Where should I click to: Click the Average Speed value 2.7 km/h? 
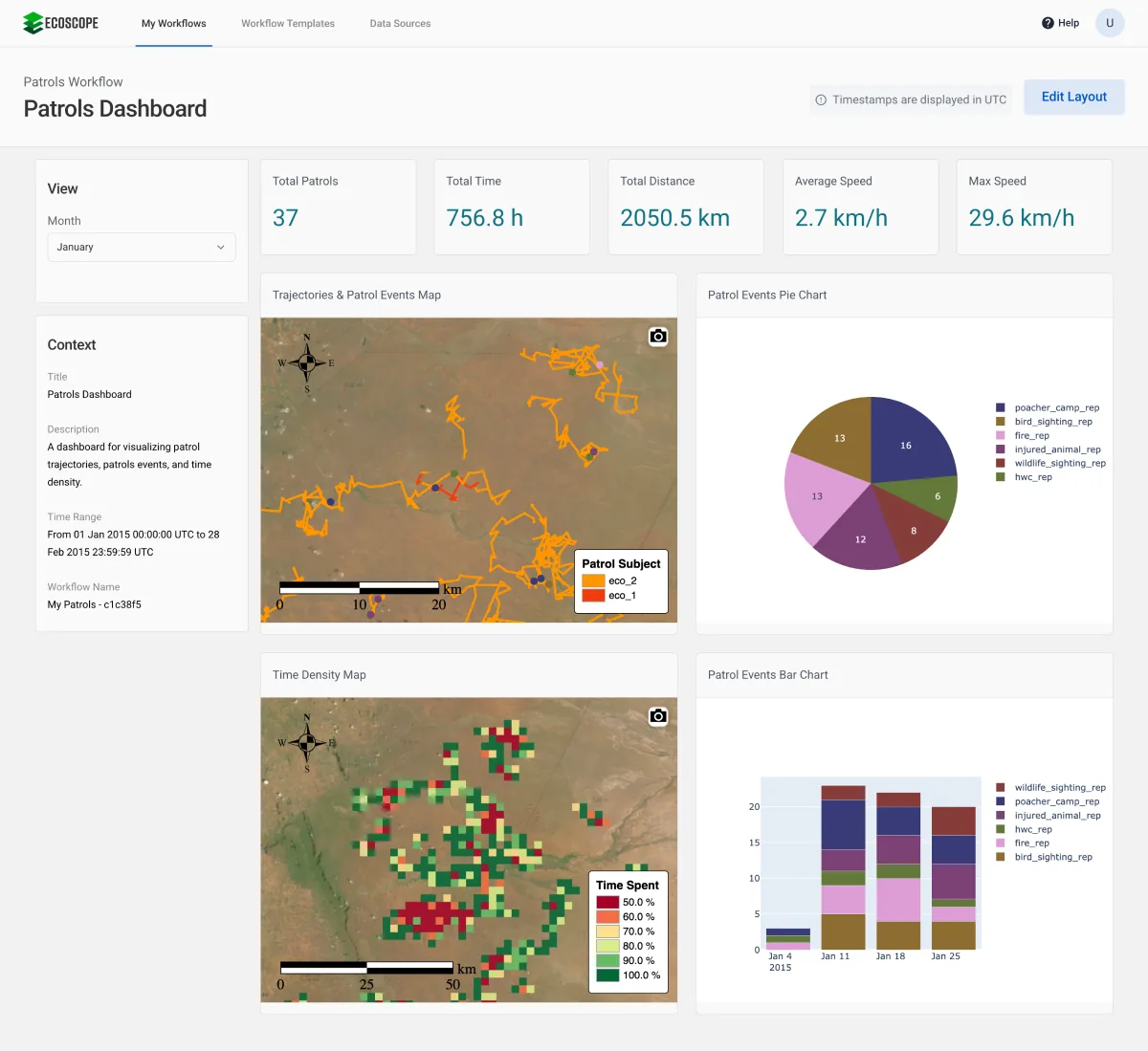pos(841,218)
